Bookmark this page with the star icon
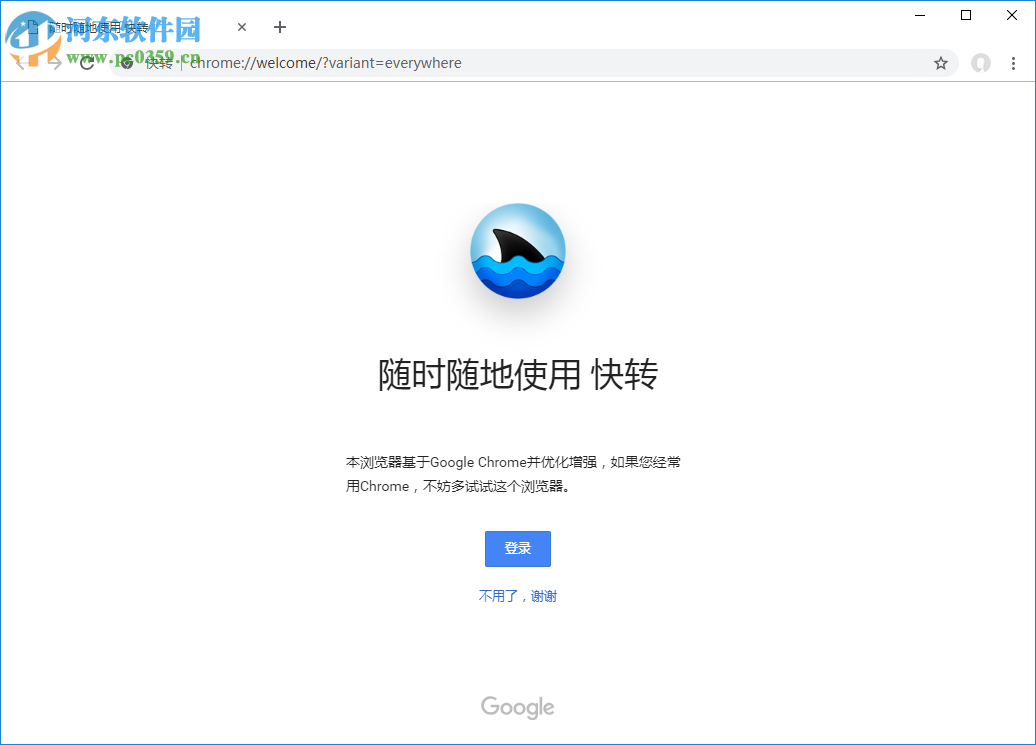Image resolution: width=1036 pixels, height=745 pixels. 940,62
